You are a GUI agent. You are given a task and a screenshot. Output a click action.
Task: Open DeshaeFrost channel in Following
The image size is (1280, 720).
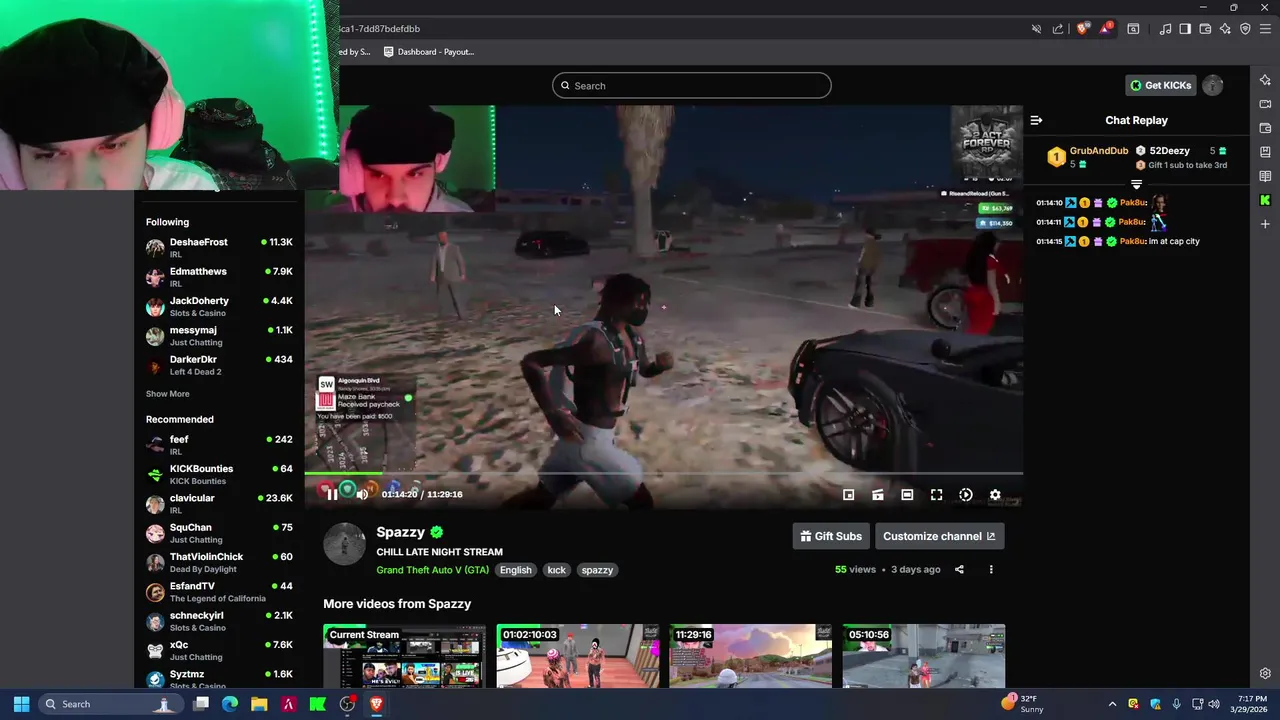tap(219, 248)
